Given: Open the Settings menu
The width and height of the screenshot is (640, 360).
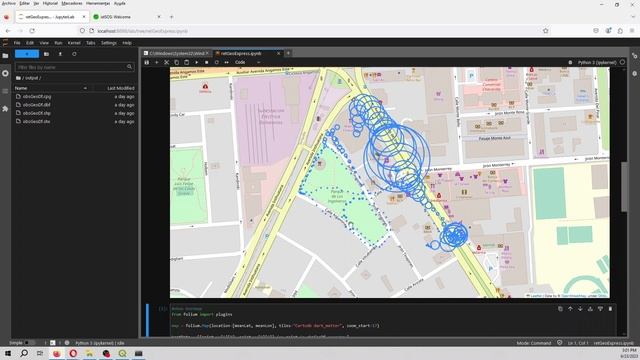Looking at the screenshot, I should coord(109,43).
